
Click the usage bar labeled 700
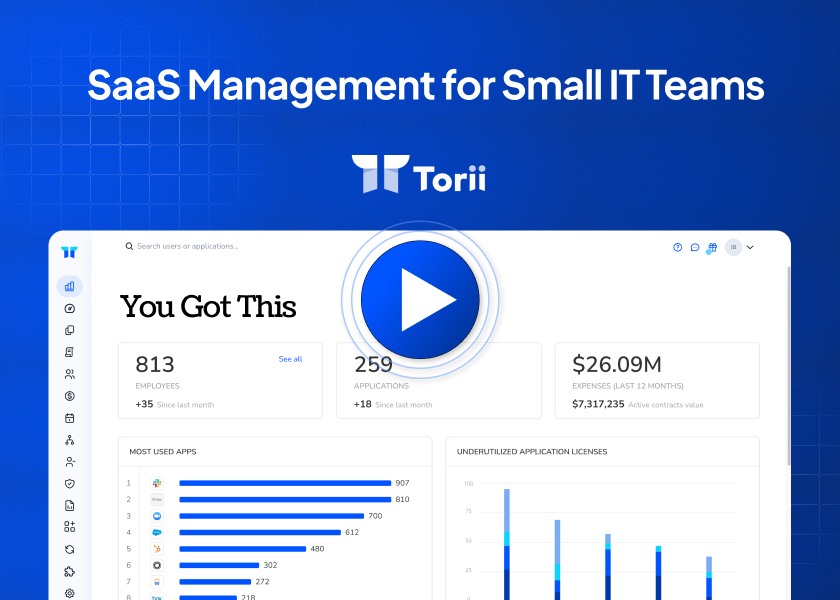pos(272,516)
